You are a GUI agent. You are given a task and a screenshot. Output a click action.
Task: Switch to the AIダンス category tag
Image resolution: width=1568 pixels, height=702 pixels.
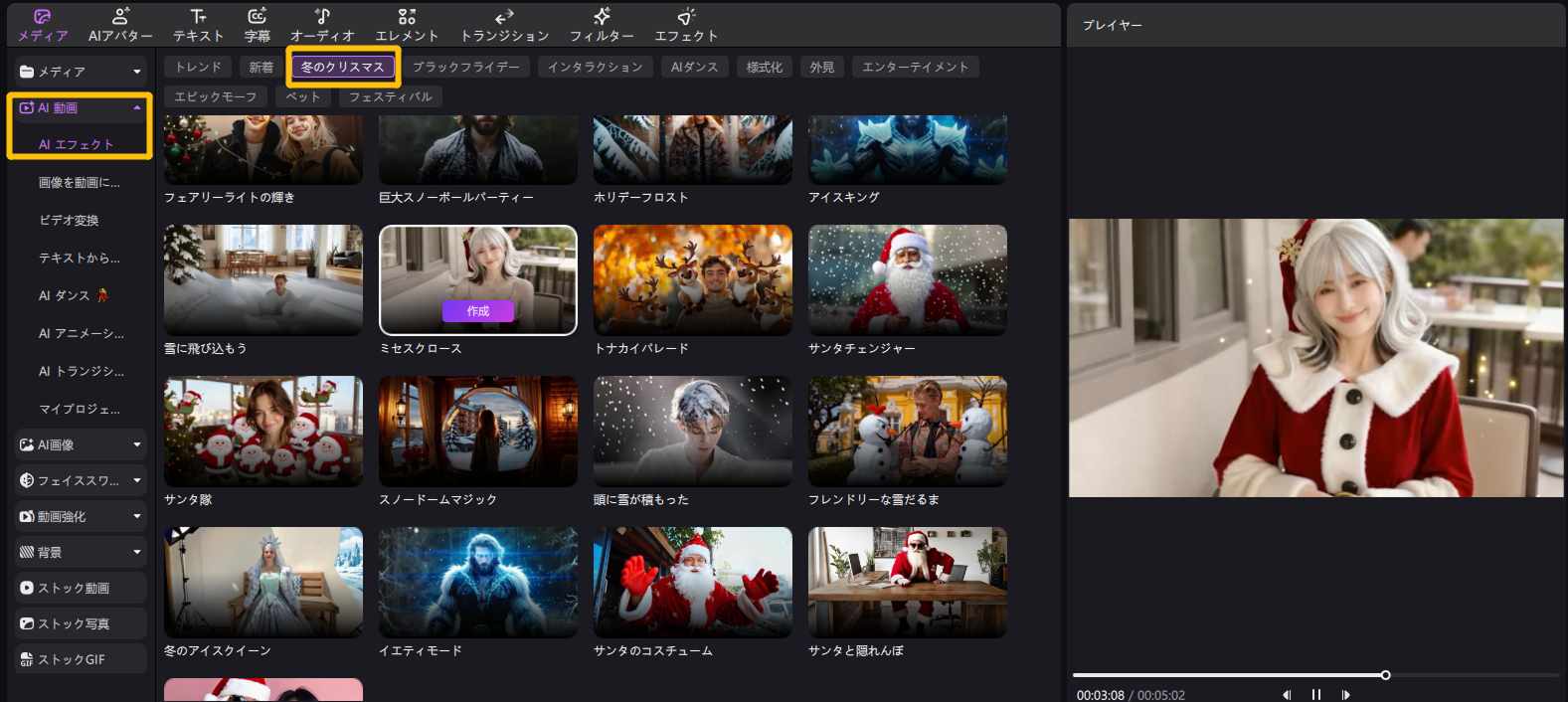point(694,67)
